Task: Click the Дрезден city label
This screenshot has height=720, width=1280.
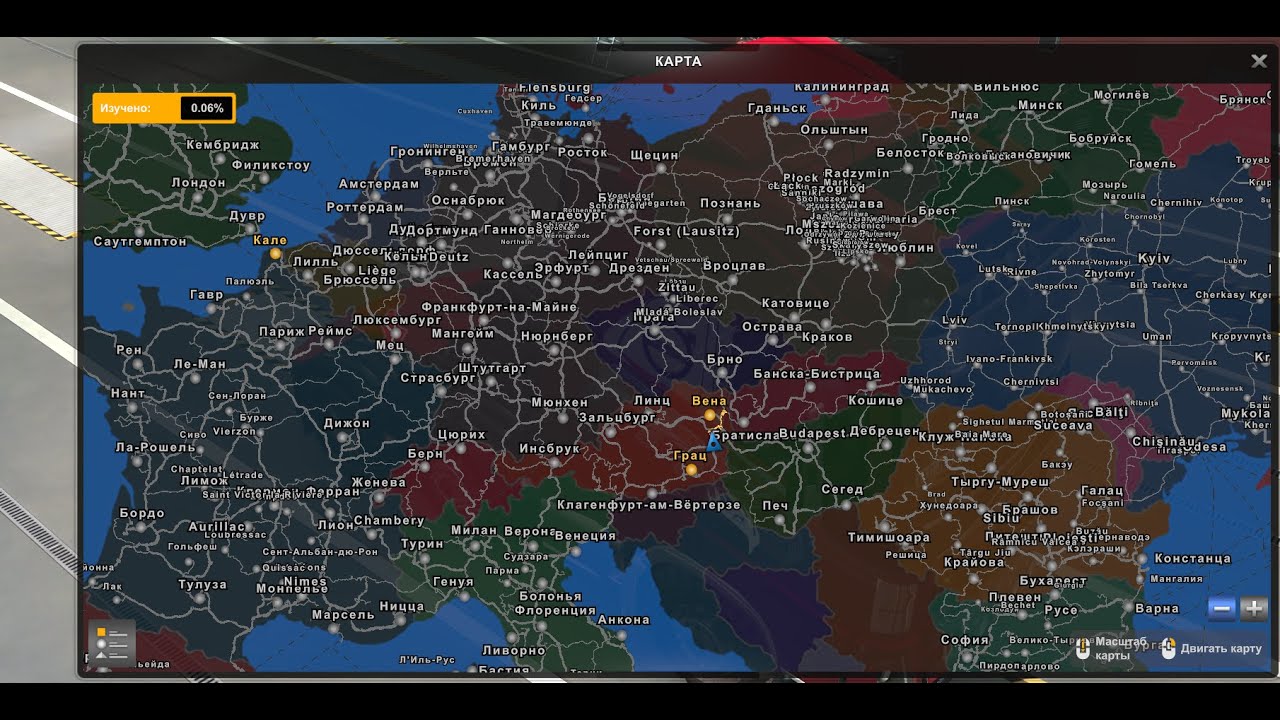Action: (x=638, y=268)
